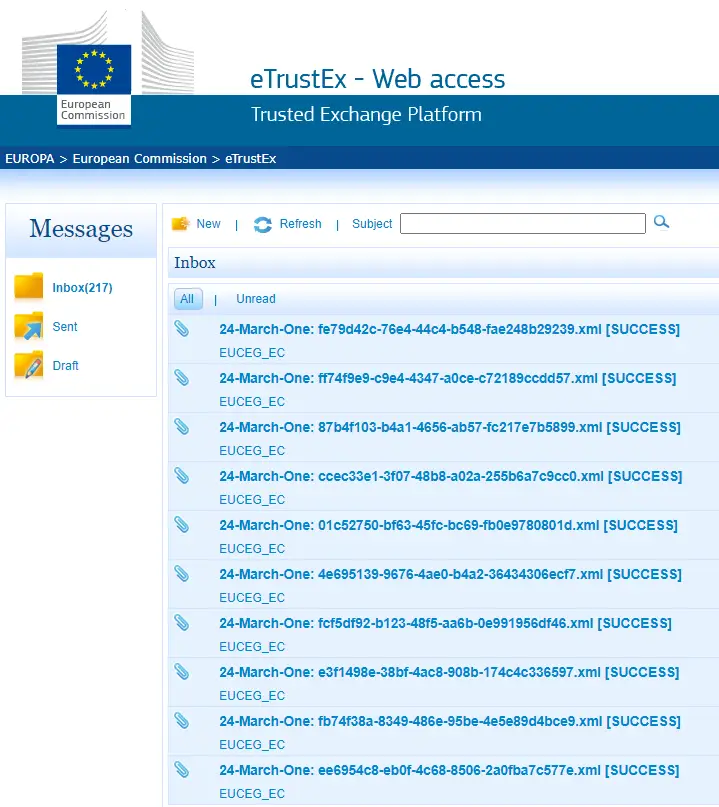719x807 pixels.
Task: Open the Inbox(217) folder link
Action: click(x=82, y=288)
